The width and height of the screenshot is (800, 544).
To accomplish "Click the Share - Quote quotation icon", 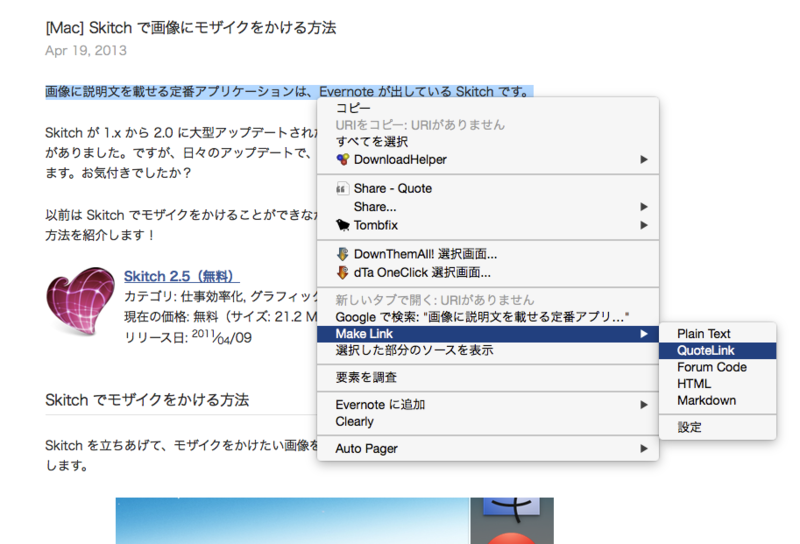I will (342, 189).
